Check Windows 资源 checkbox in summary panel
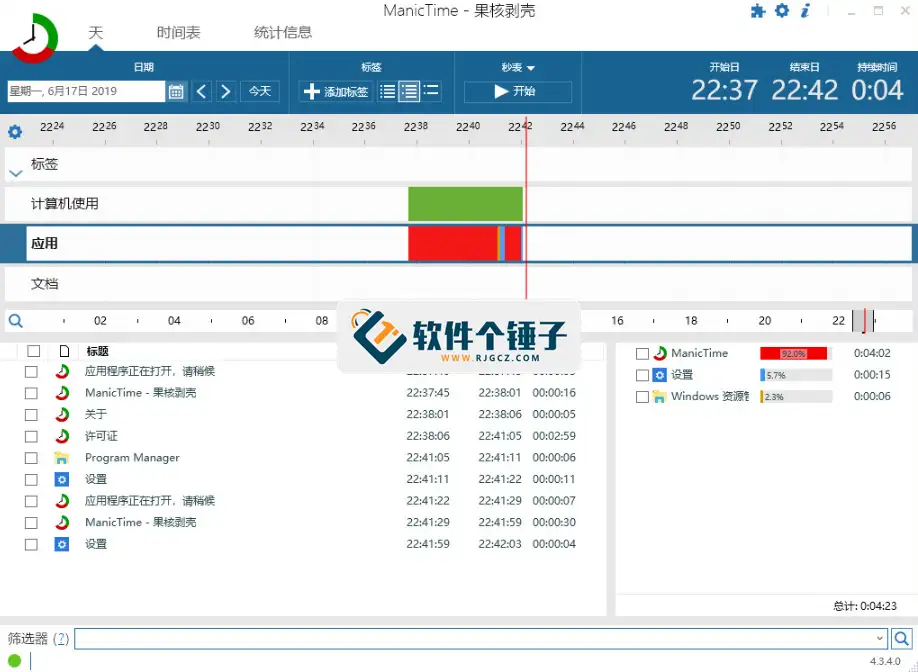Screen dimensions: 918x672 tap(642, 397)
